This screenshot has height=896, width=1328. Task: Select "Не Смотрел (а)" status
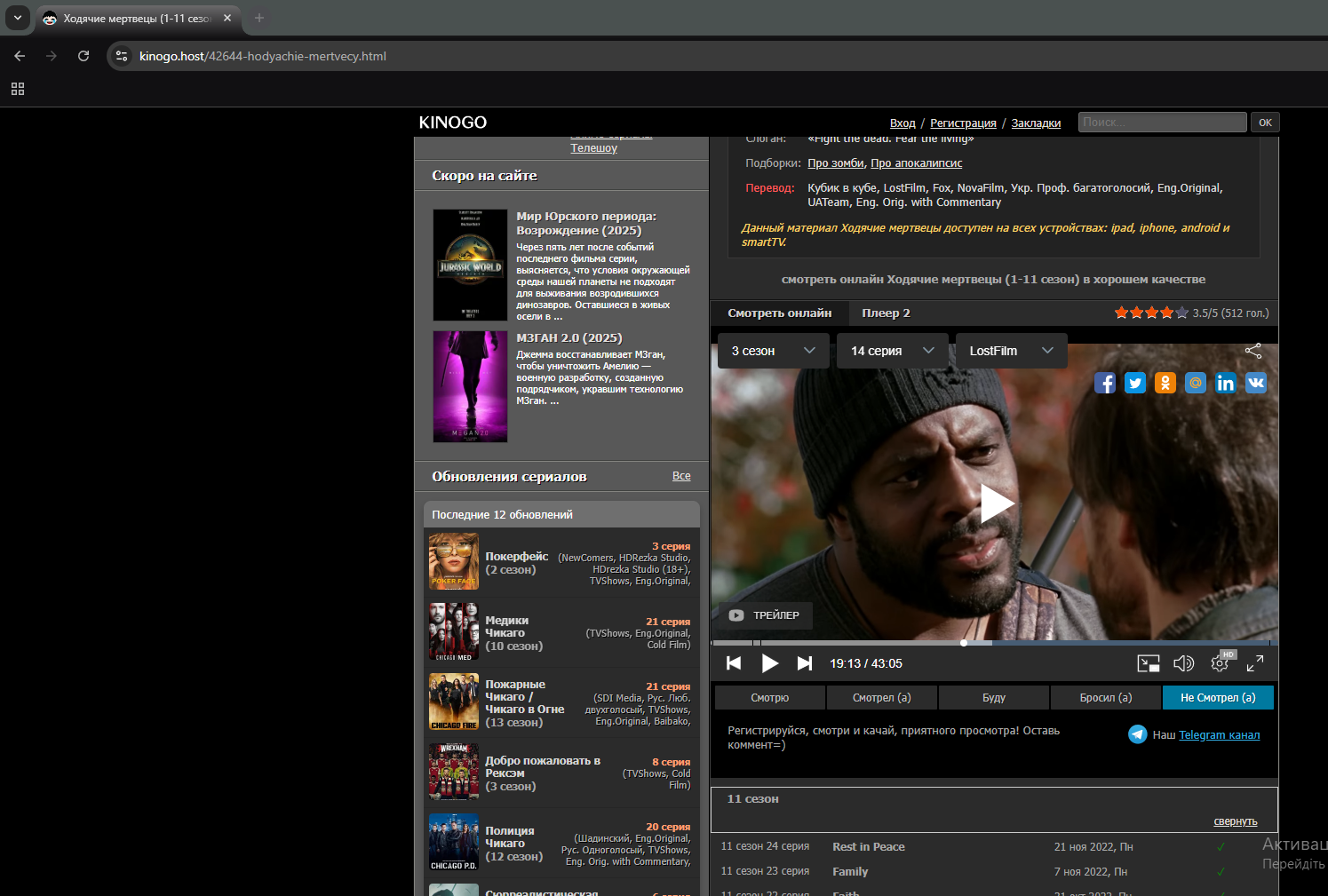click(x=1218, y=698)
